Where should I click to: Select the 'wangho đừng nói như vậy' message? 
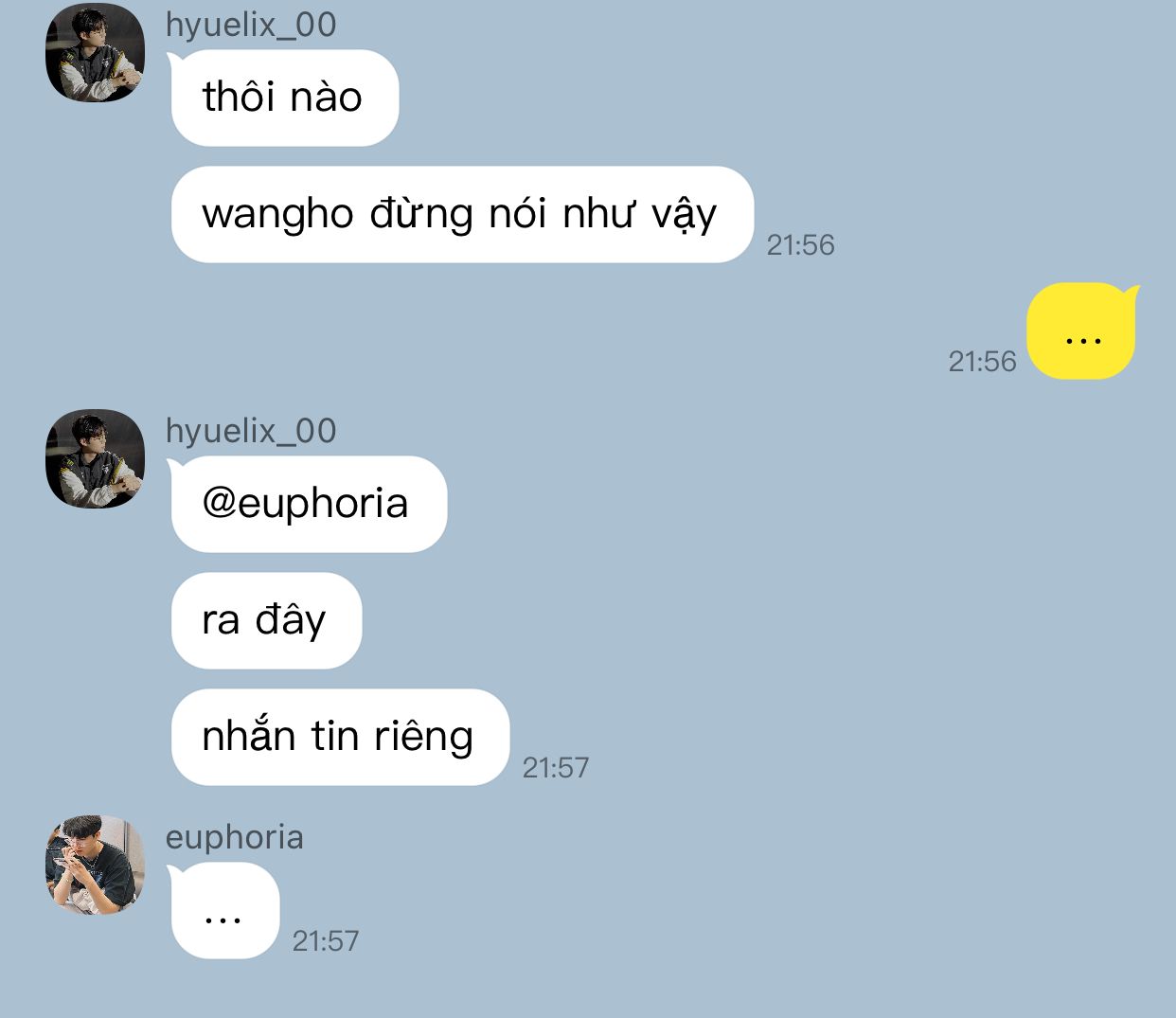(462, 215)
